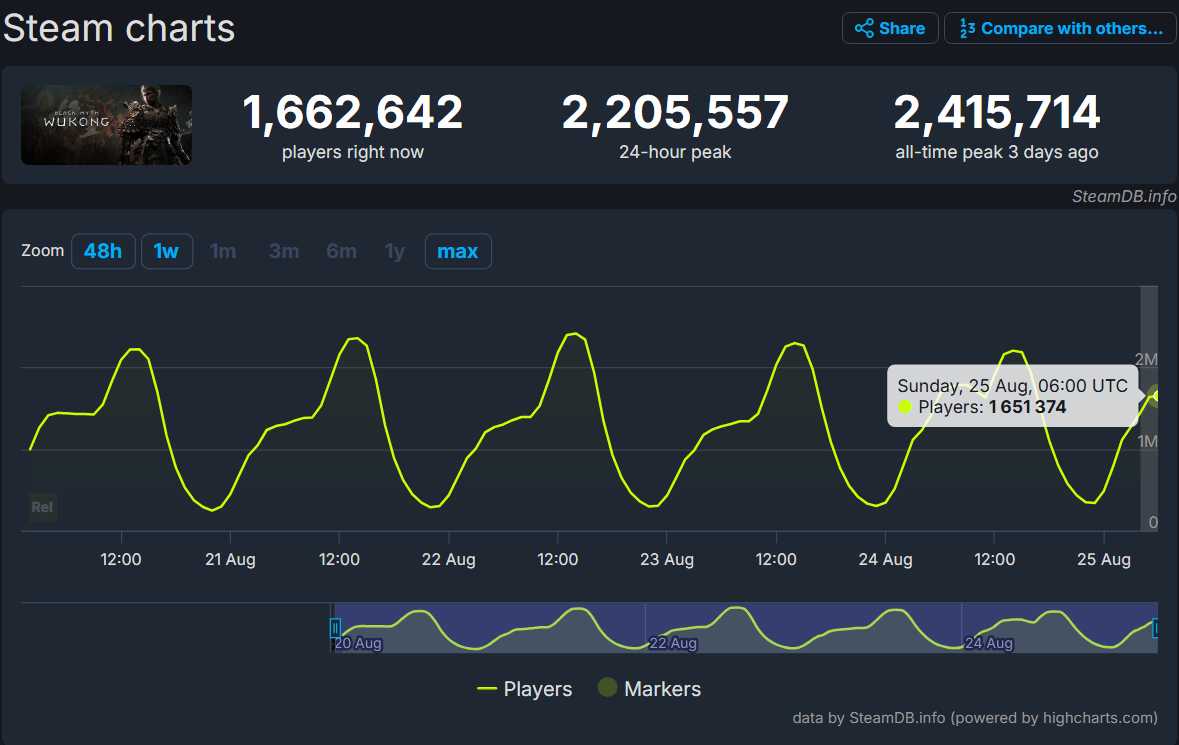Toggle the Players series in legend

(x=525, y=689)
